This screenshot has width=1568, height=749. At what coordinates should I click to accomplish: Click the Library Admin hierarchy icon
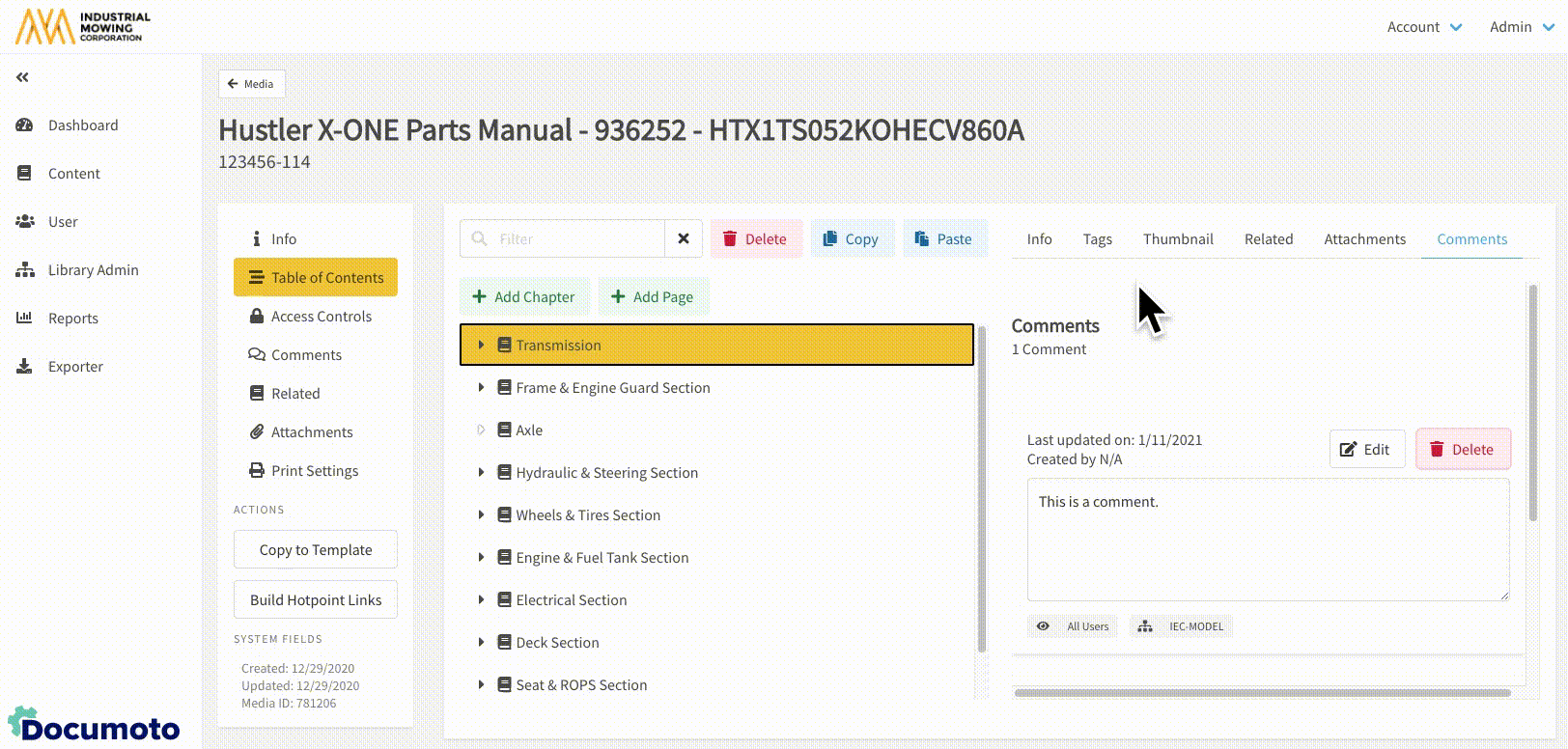[x=25, y=270]
